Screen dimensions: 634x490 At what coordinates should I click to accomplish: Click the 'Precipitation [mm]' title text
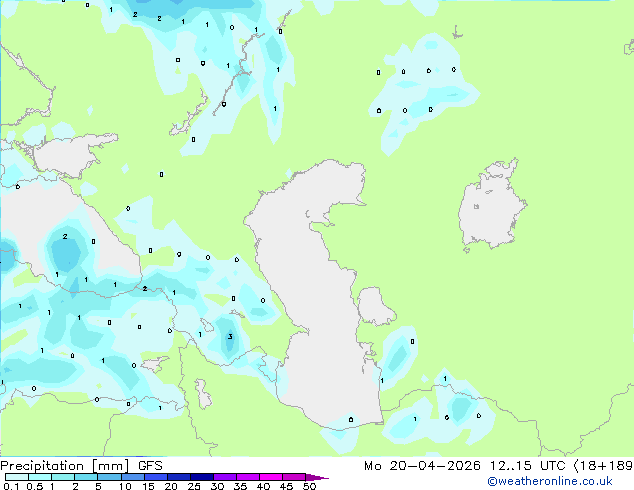click(65, 466)
